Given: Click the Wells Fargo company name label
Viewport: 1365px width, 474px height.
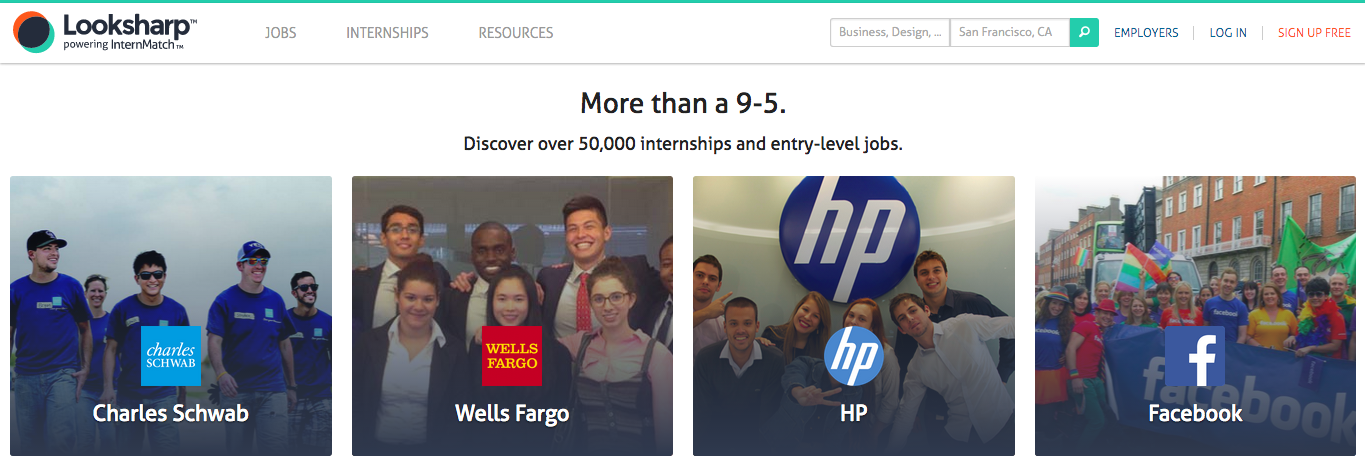Looking at the screenshot, I should pyautogui.click(x=512, y=413).
